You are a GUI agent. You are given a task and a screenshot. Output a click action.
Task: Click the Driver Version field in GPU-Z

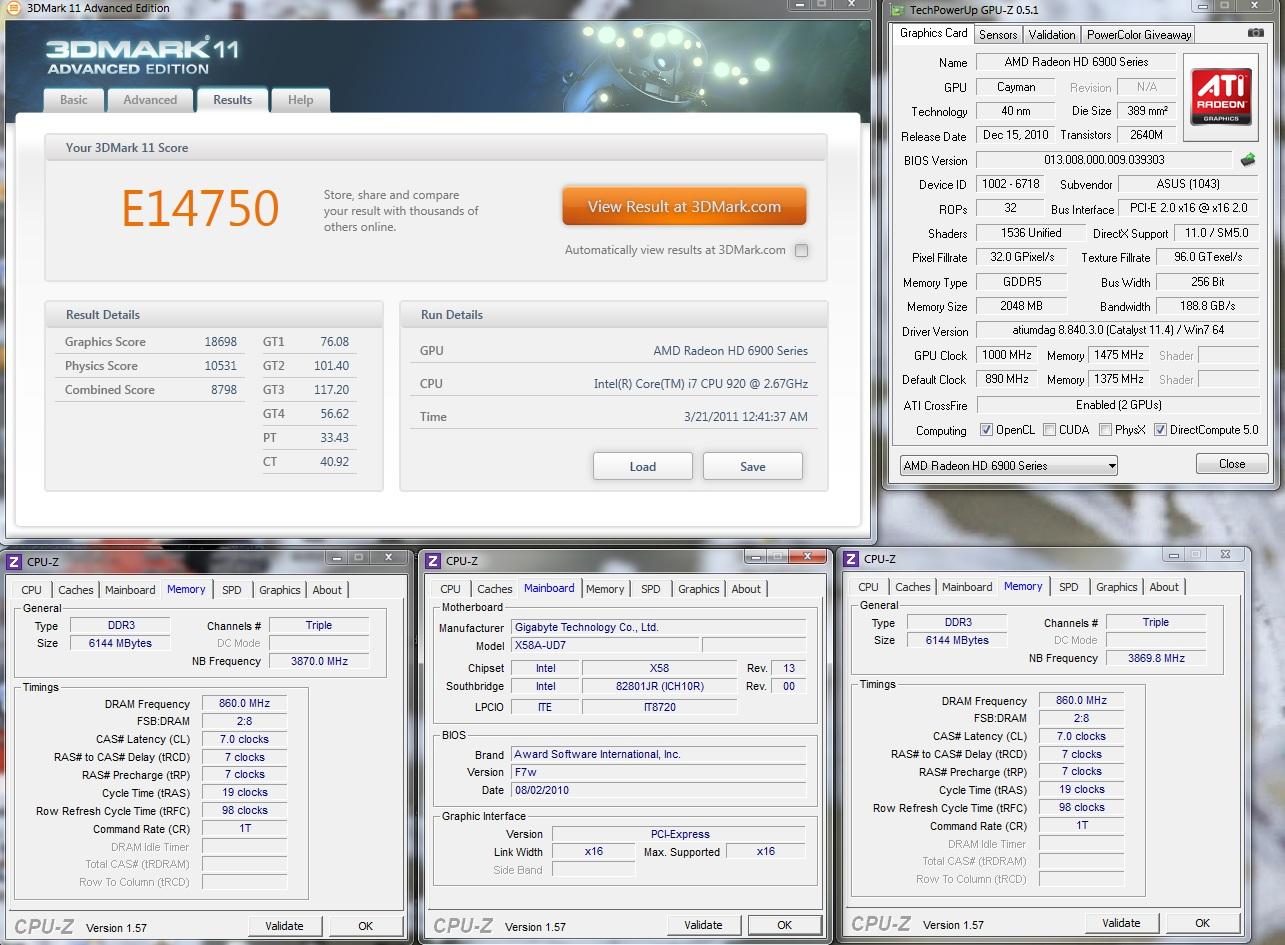coord(1117,331)
